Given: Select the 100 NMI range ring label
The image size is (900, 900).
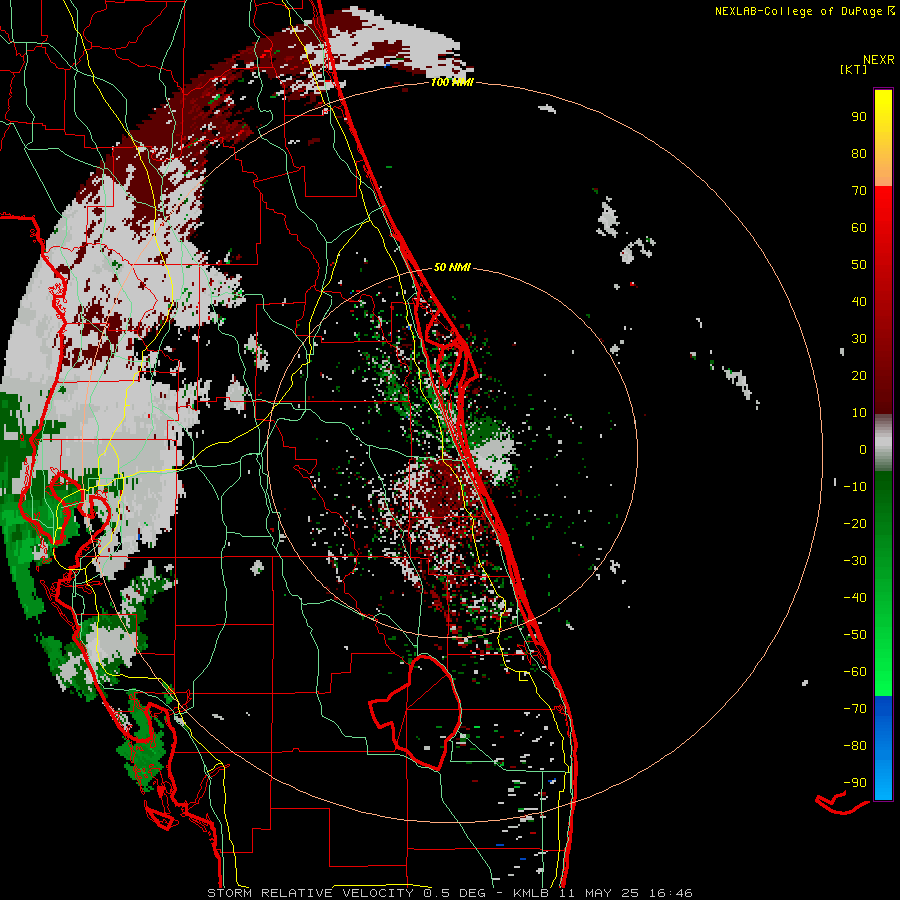Looking at the screenshot, I should tap(452, 83).
